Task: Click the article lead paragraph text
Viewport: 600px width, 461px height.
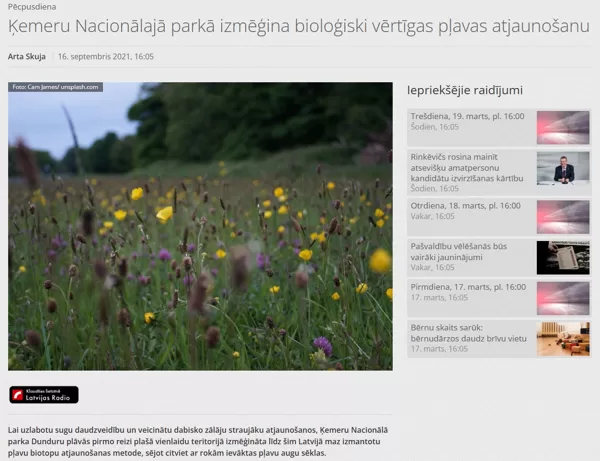Action: pyautogui.click(x=198, y=441)
